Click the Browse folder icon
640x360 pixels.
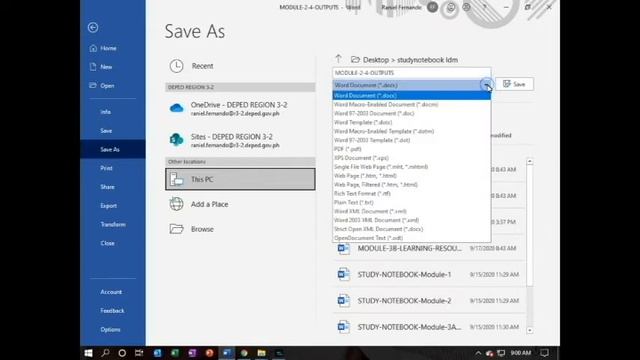(176, 229)
